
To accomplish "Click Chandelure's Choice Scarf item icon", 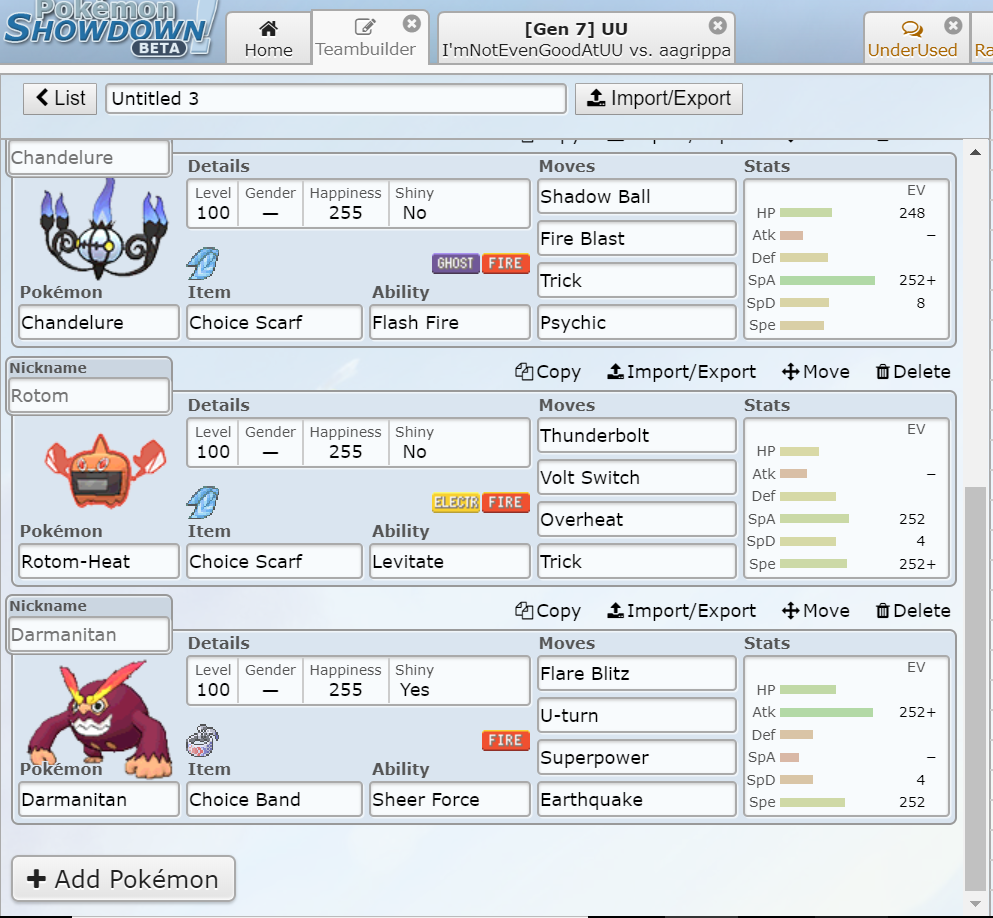I will [203, 263].
